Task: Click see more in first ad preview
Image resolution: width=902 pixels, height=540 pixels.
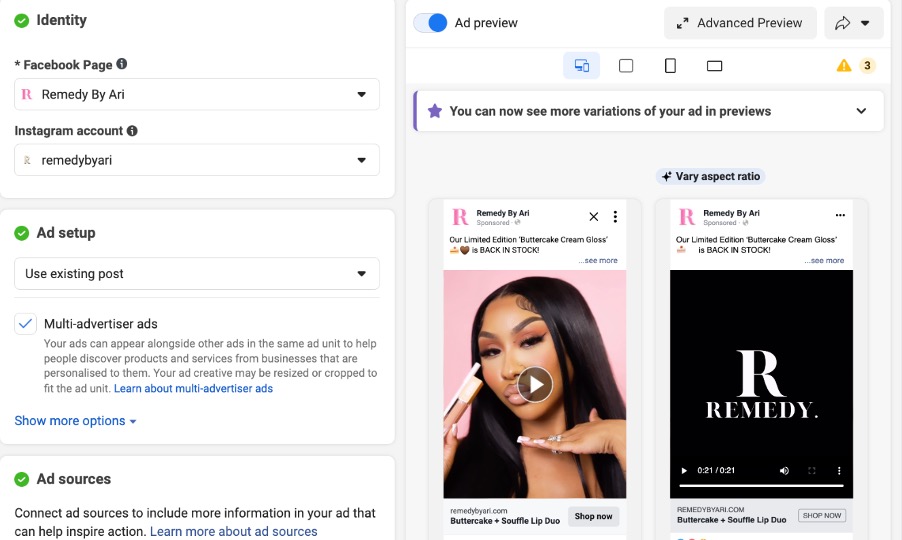Action: click(598, 261)
